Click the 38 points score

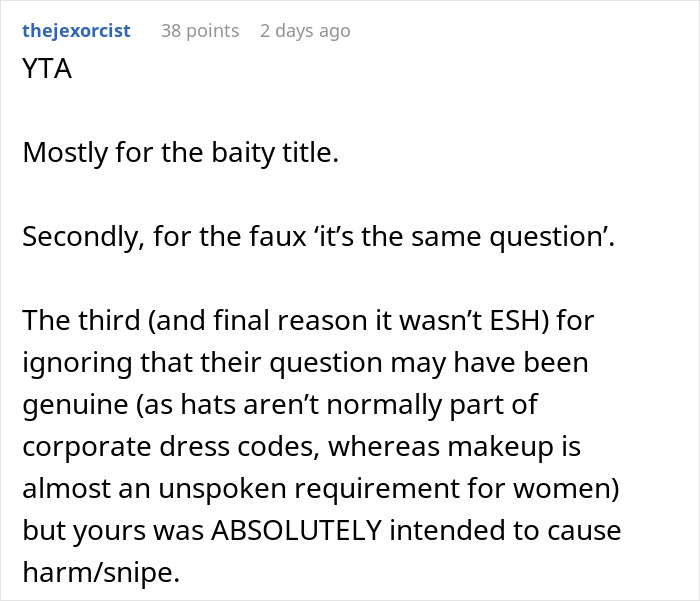[200, 31]
